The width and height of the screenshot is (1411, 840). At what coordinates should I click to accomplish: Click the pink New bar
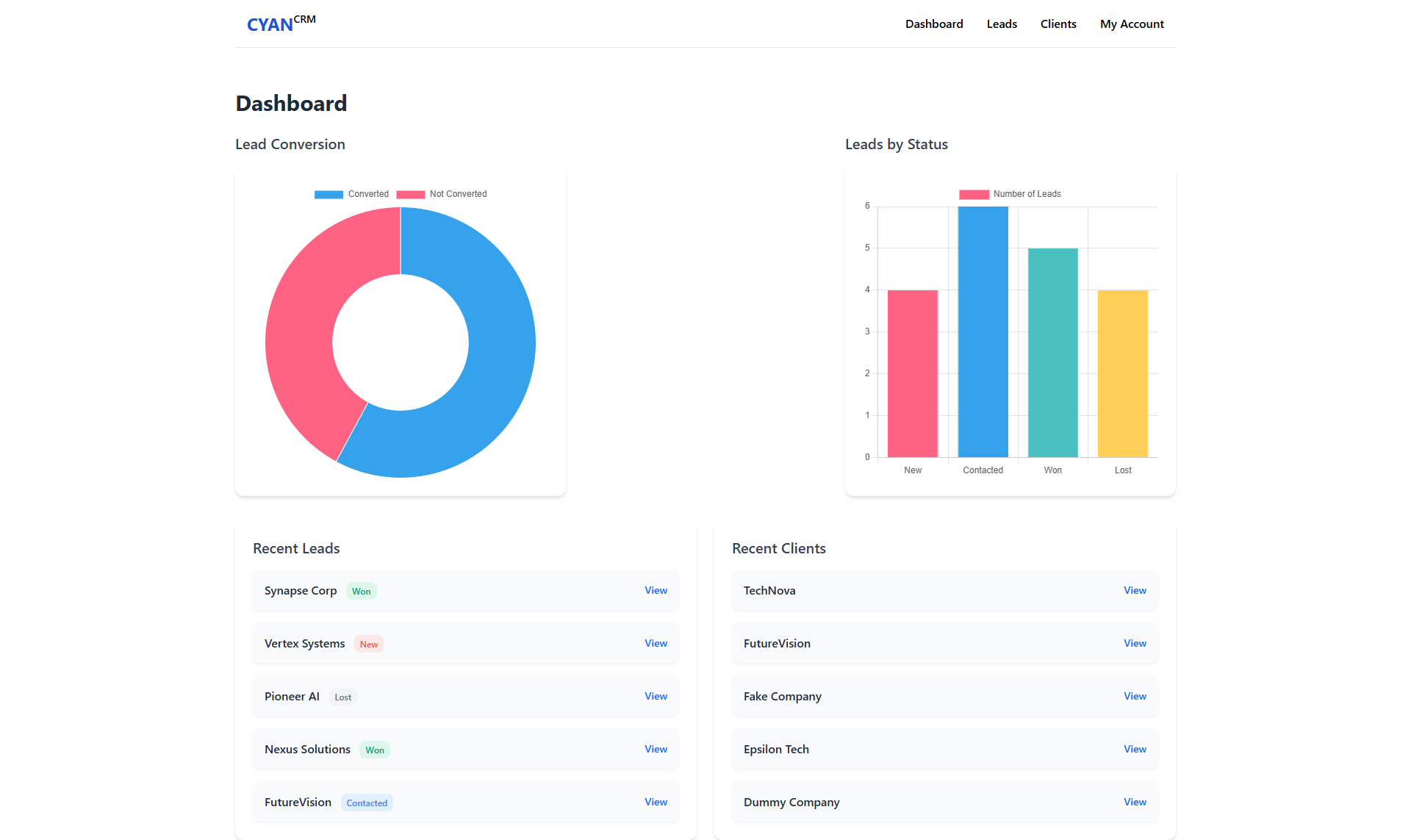[x=913, y=373]
